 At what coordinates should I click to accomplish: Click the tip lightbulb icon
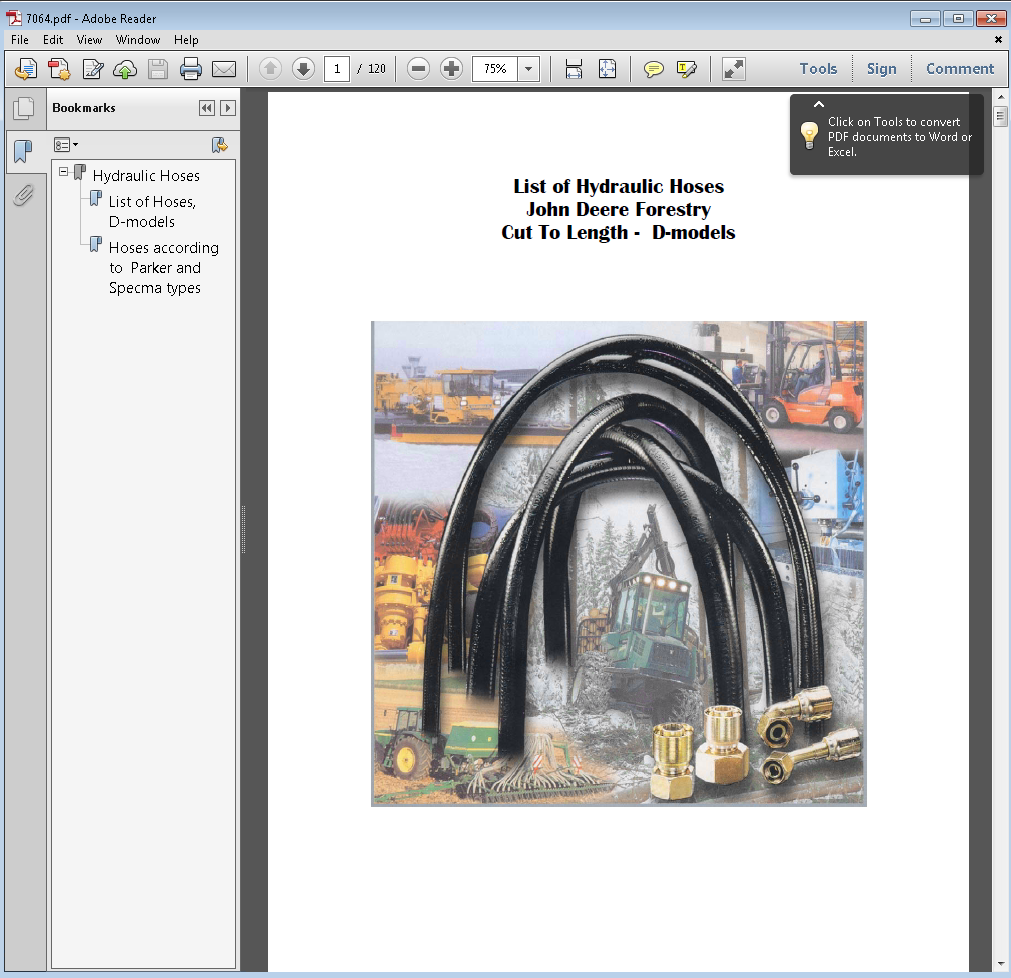[809, 135]
